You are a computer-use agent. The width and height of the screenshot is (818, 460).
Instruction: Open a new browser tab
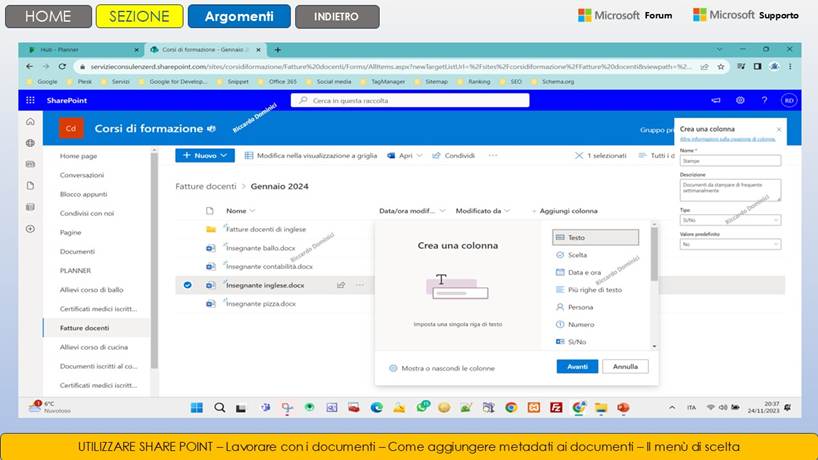278,50
